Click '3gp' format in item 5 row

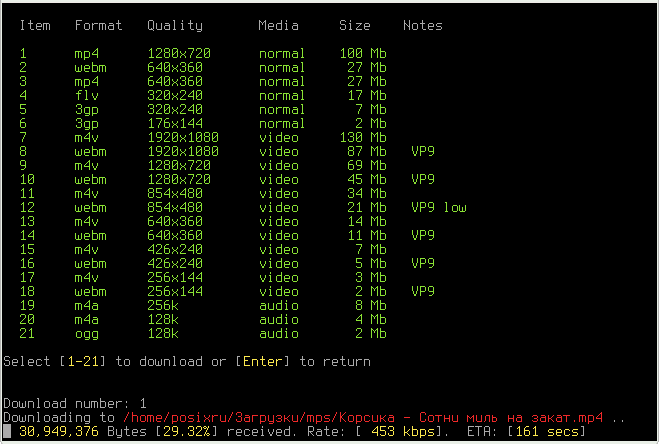point(87,110)
